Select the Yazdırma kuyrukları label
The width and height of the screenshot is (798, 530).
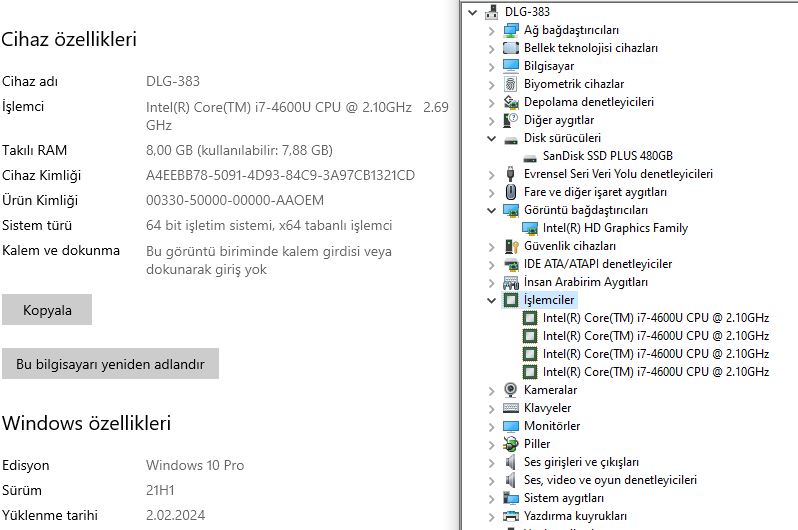click(x=576, y=516)
